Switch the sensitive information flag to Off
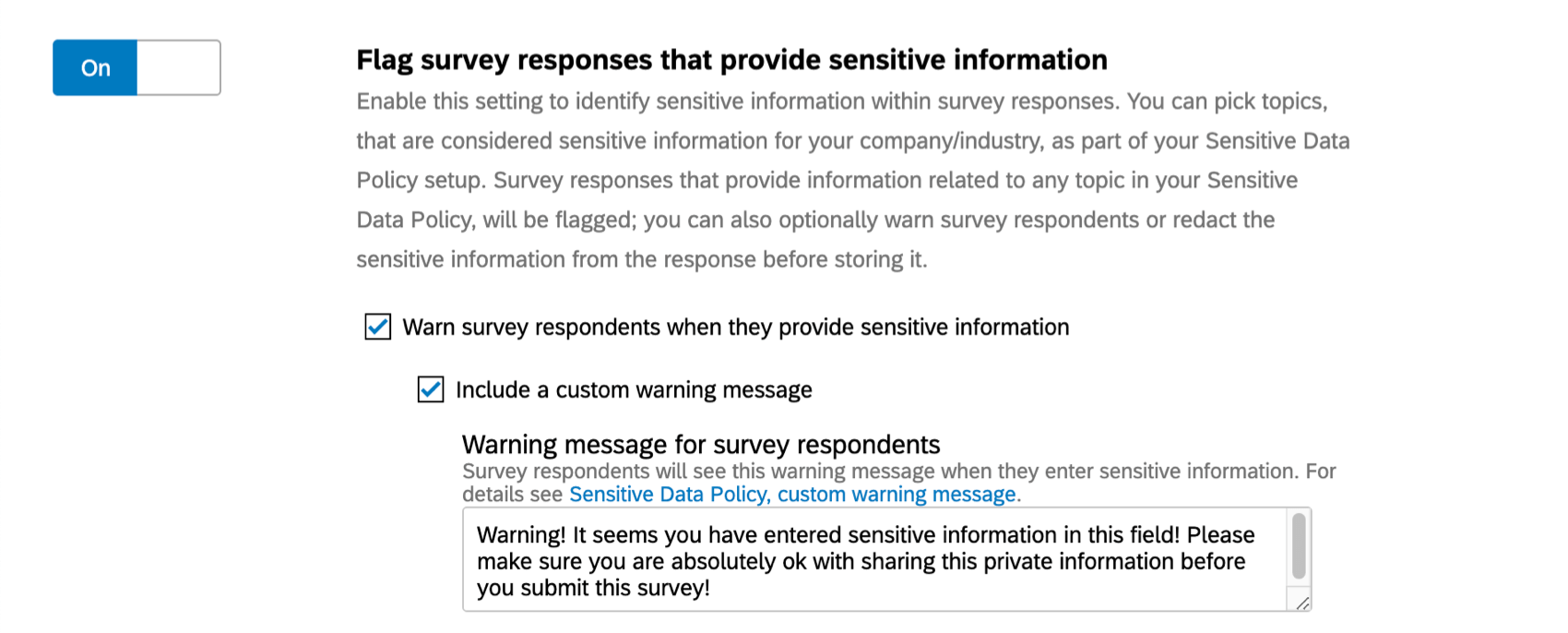 (x=180, y=67)
